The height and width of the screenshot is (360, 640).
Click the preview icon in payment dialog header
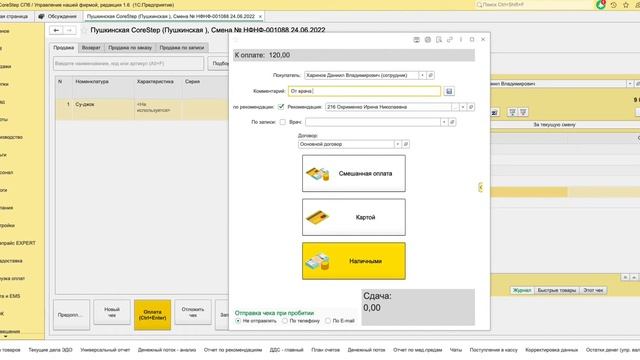point(439,40)
